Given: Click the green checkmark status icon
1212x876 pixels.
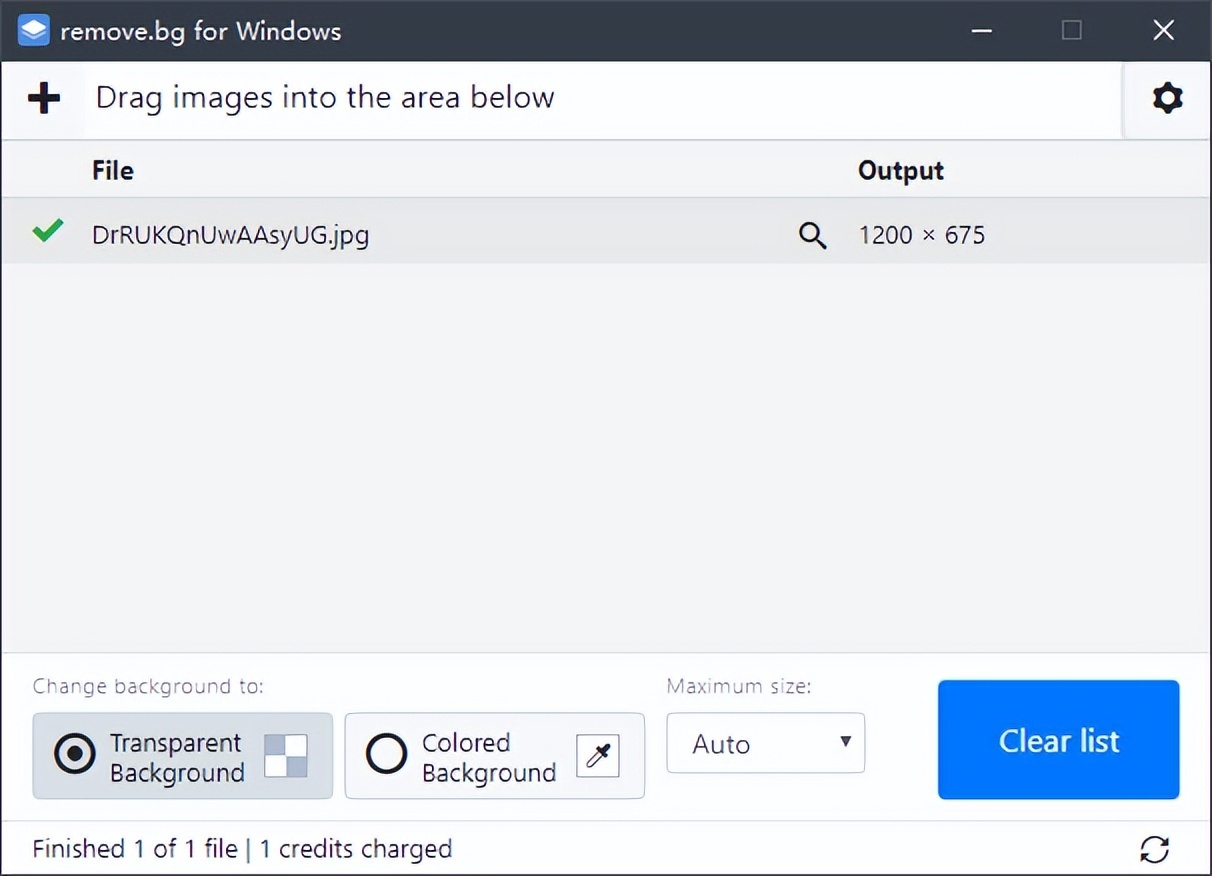Looking at the screenshot, I should coord(47,231).
